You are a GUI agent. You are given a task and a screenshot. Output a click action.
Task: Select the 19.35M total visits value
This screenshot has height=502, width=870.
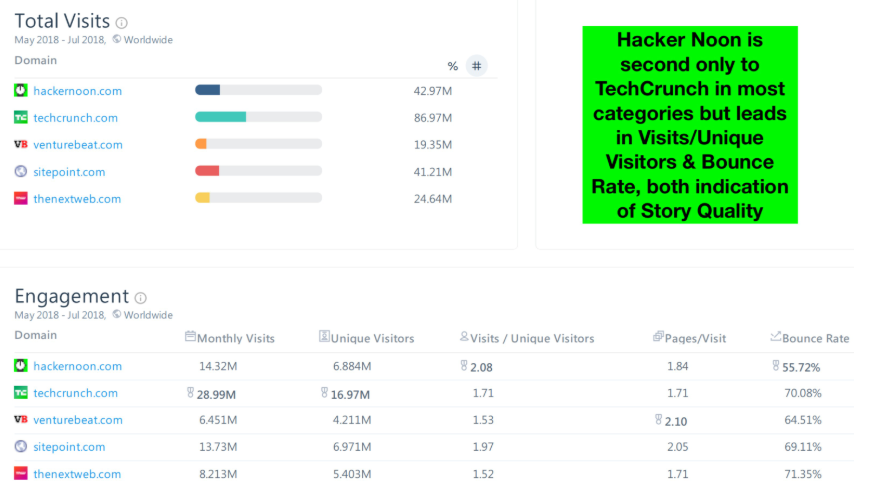pos(433,145)
